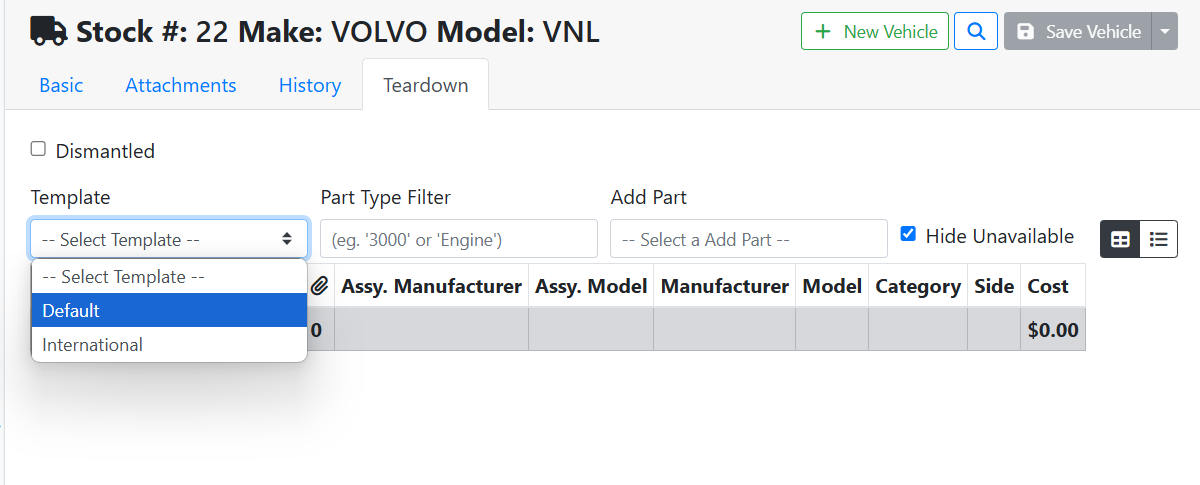Click the magnifying glass search icon button
This screenshot has width=1200, height=485.
pyautogui.click(x=976, y=31)
